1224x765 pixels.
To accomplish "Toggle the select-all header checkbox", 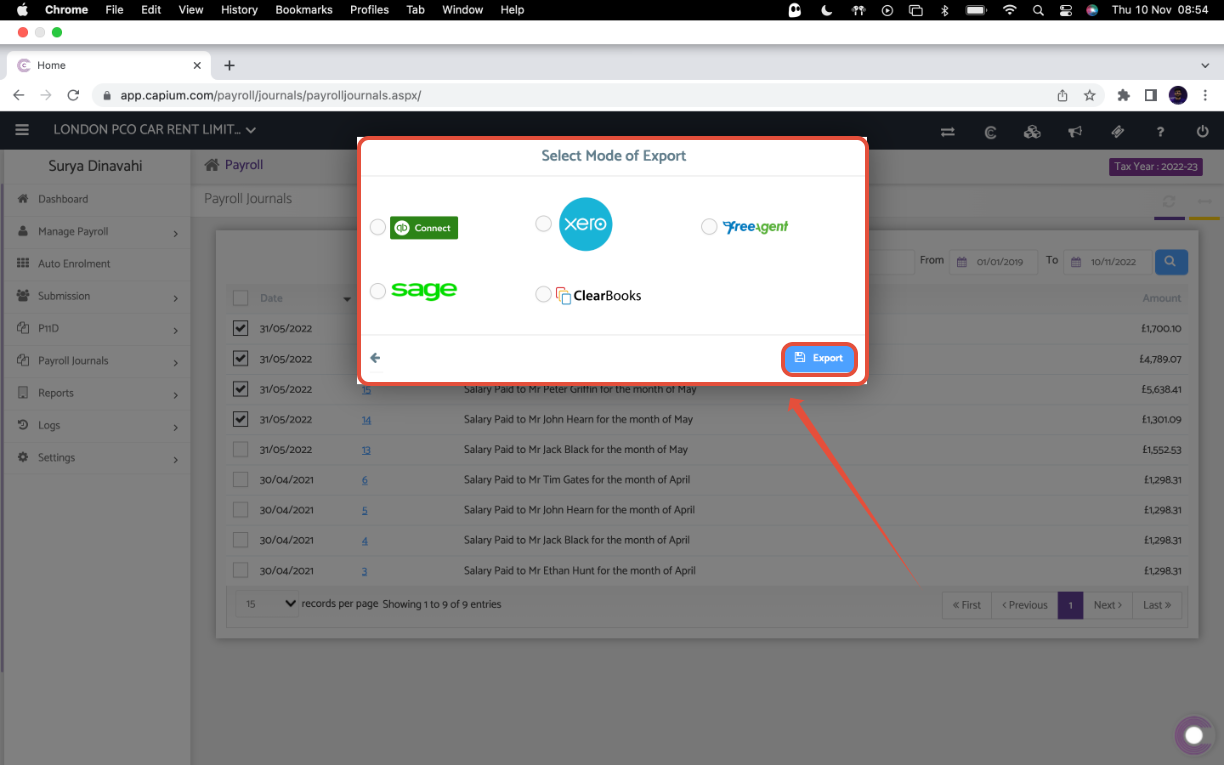I will 240,298.
